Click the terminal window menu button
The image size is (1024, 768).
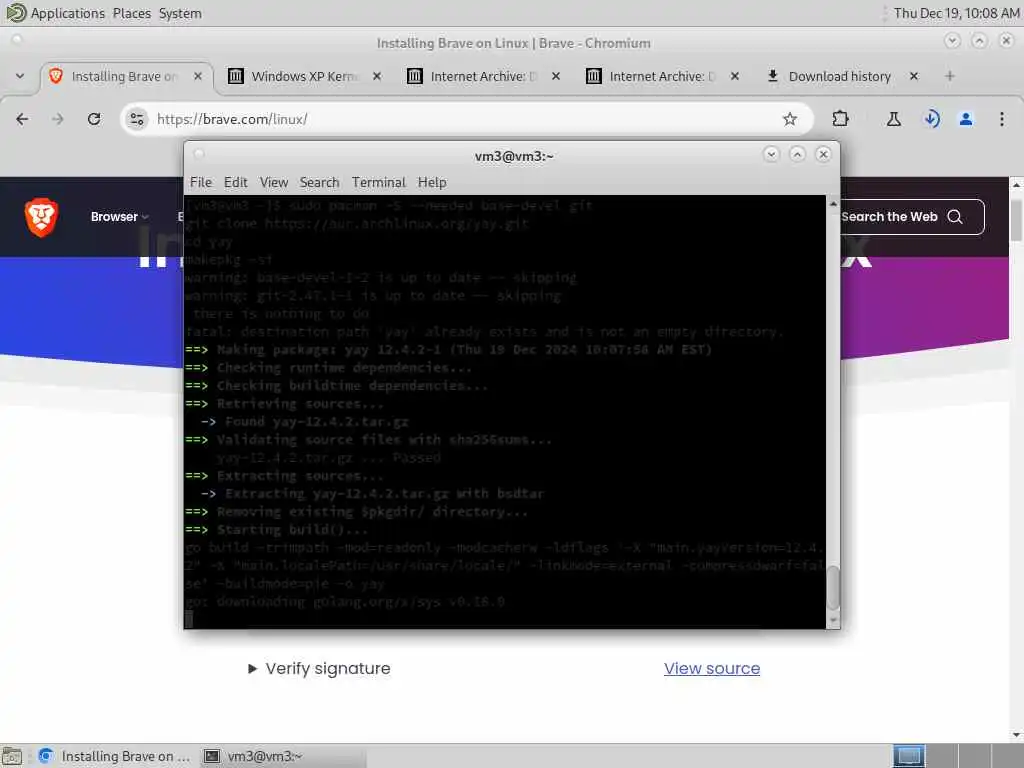[x=199, y=154]
